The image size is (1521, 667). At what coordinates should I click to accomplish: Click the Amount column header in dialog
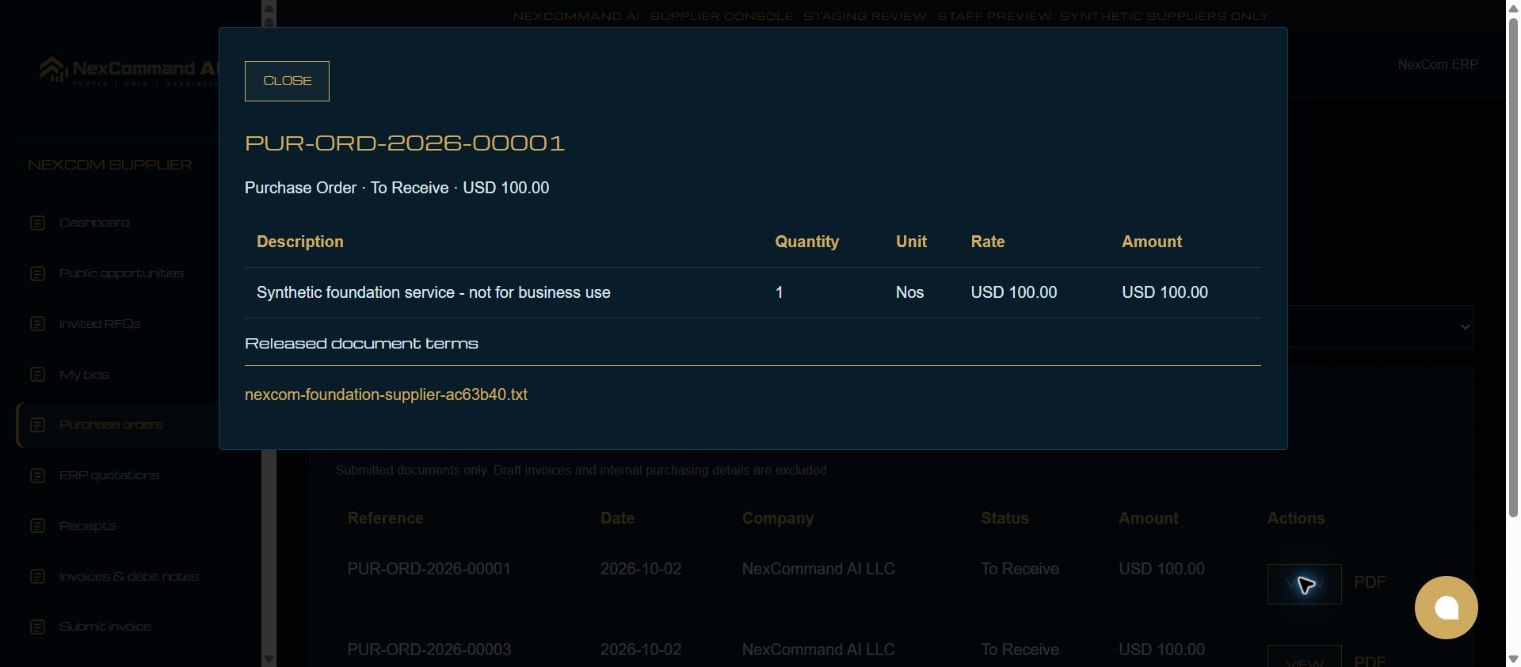tap(1152, 241)
